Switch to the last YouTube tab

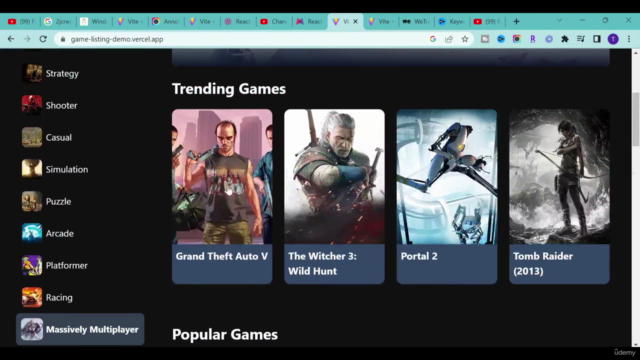[x=487, y=22]
